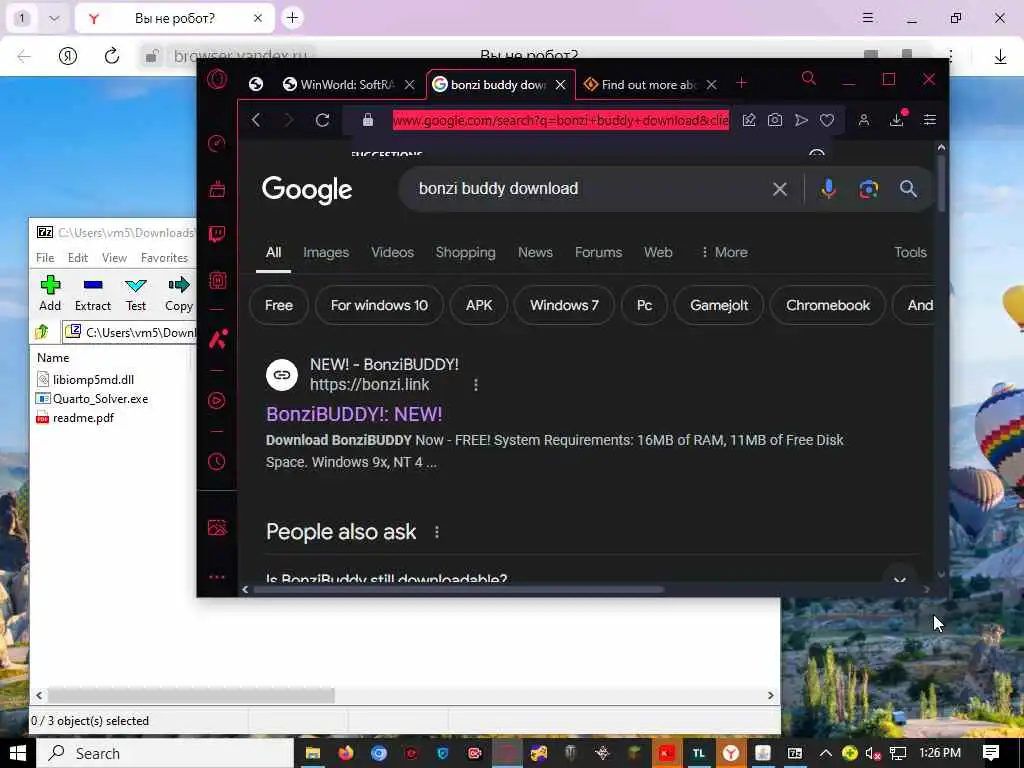
Task: Open the three-dot sidebar setup in Opera
Action: coord(217,577)
